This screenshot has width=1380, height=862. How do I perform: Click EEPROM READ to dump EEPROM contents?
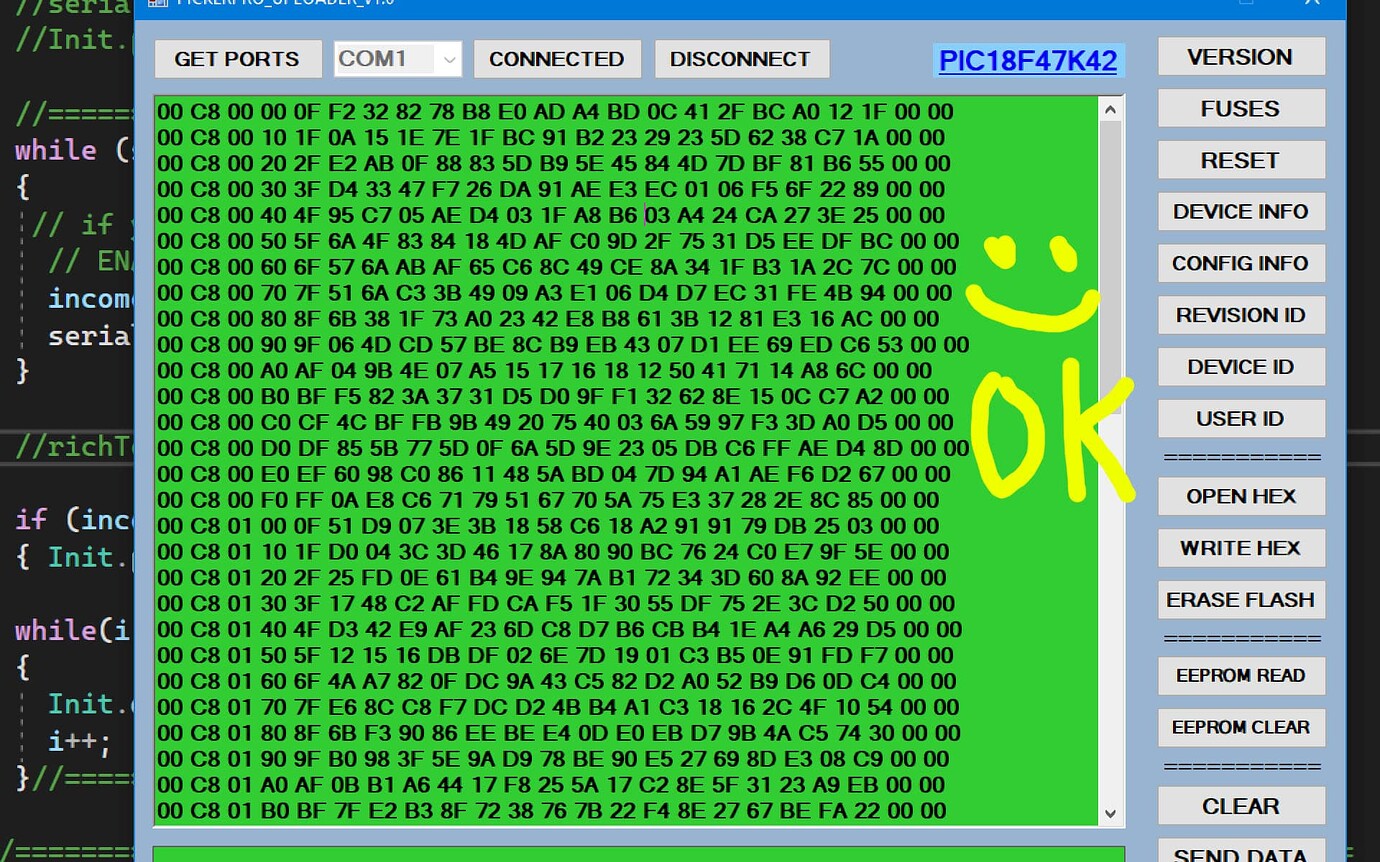(1241, 676)
